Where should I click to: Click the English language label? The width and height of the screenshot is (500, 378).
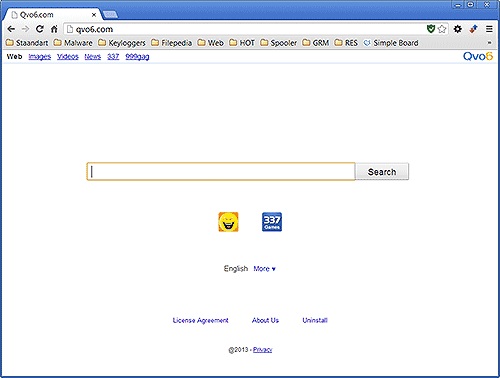coord(236,269)
